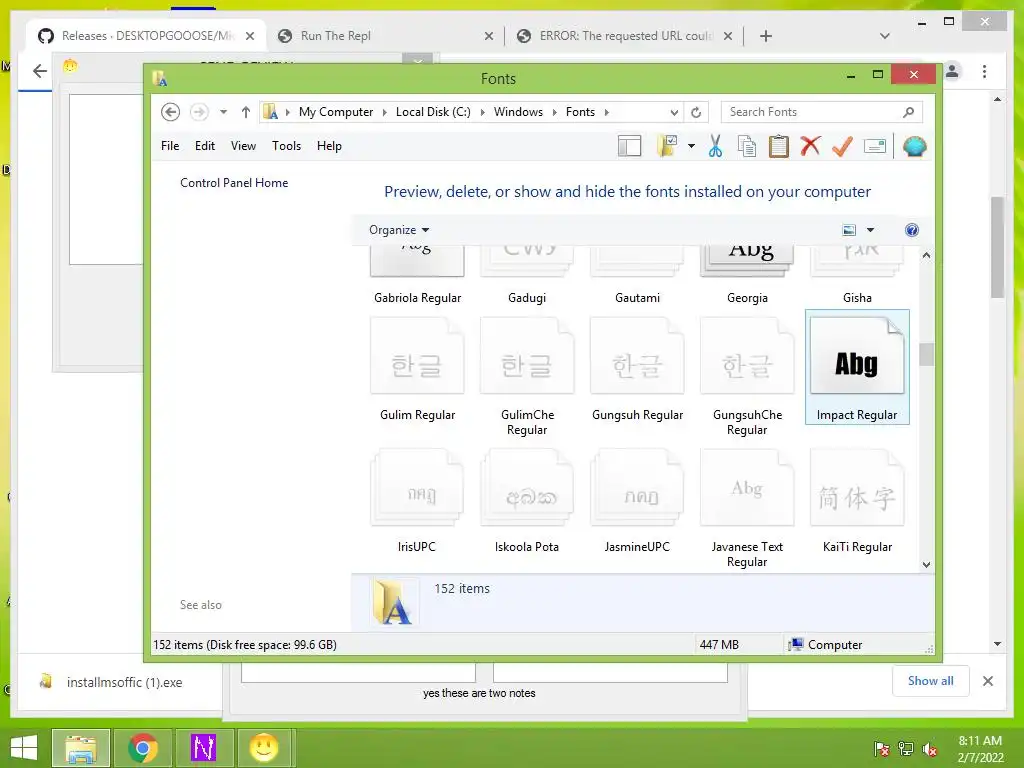Click the clock showing 8:11 AM
This screenshot has height=768, width=1024.
click(x=980, y=741)
